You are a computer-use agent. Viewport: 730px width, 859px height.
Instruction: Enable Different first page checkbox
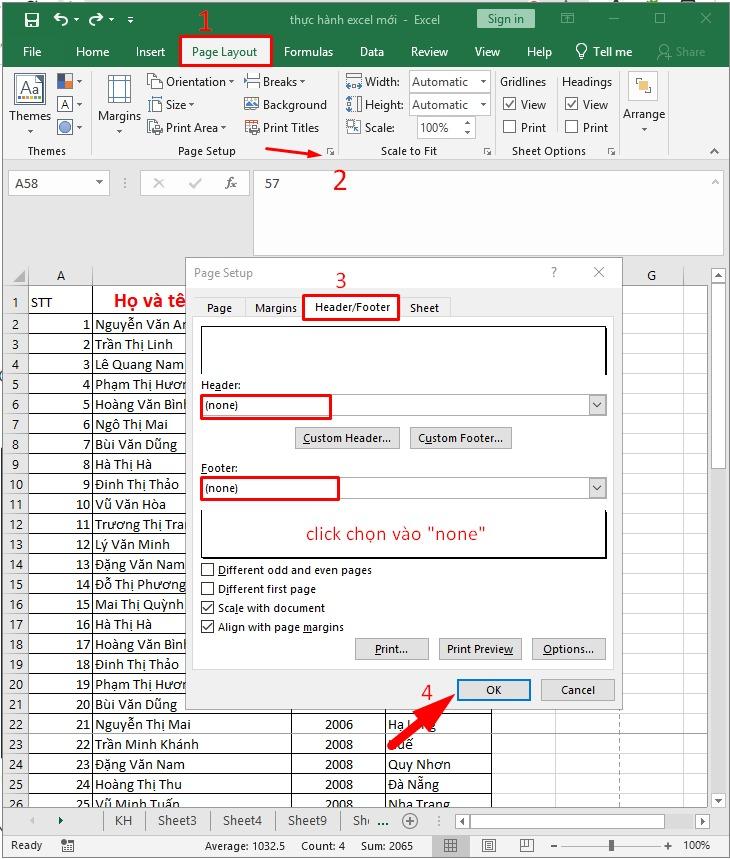click(x=208, y=589)
